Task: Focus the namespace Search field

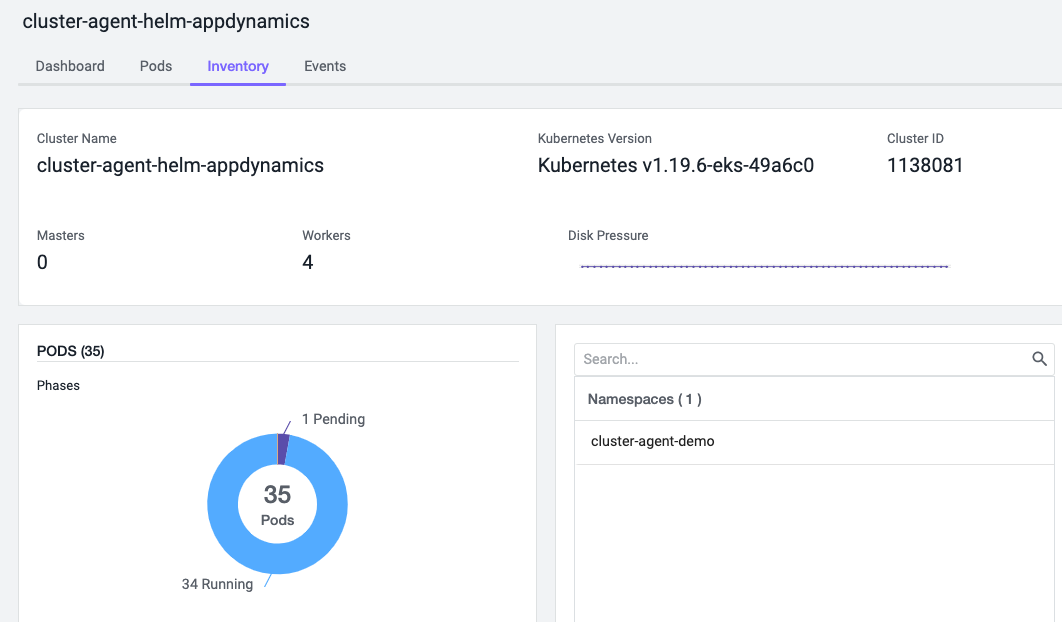Action: click(x=814, y=359)
